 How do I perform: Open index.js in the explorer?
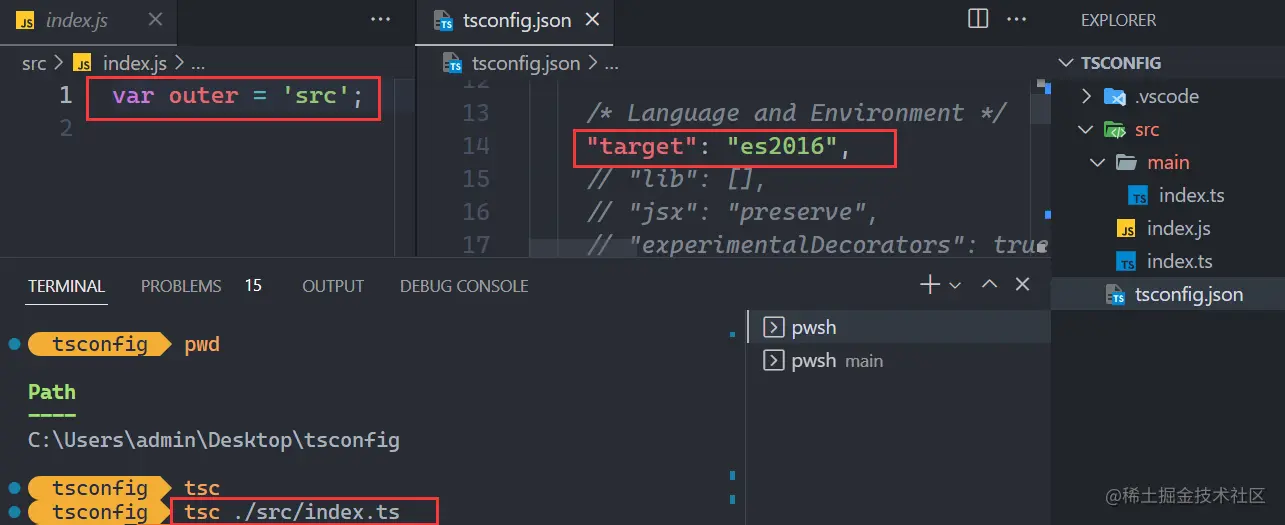[x=1168, y=228]
